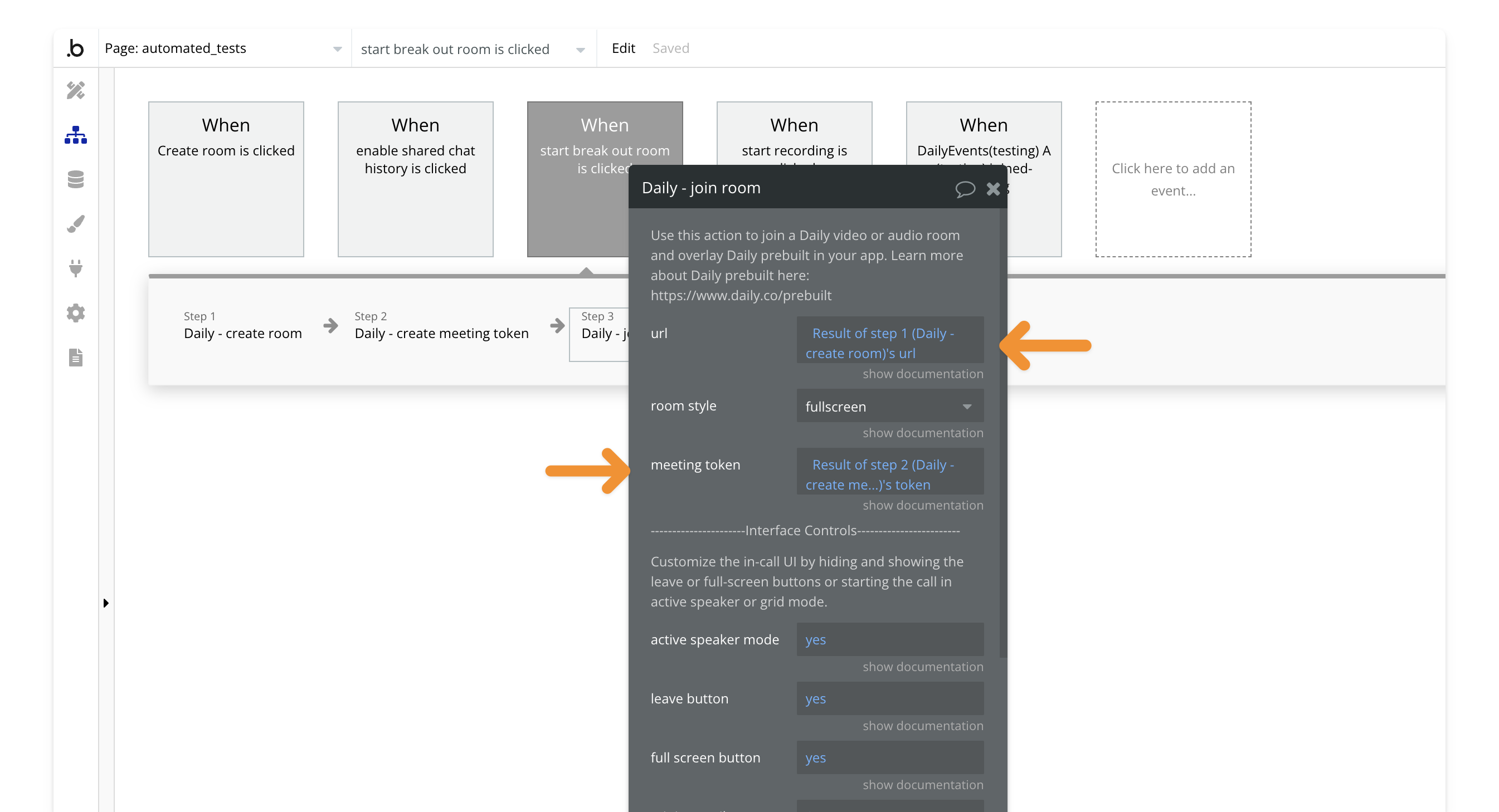Open the room style fullscreen dropdown

[890, 406]
